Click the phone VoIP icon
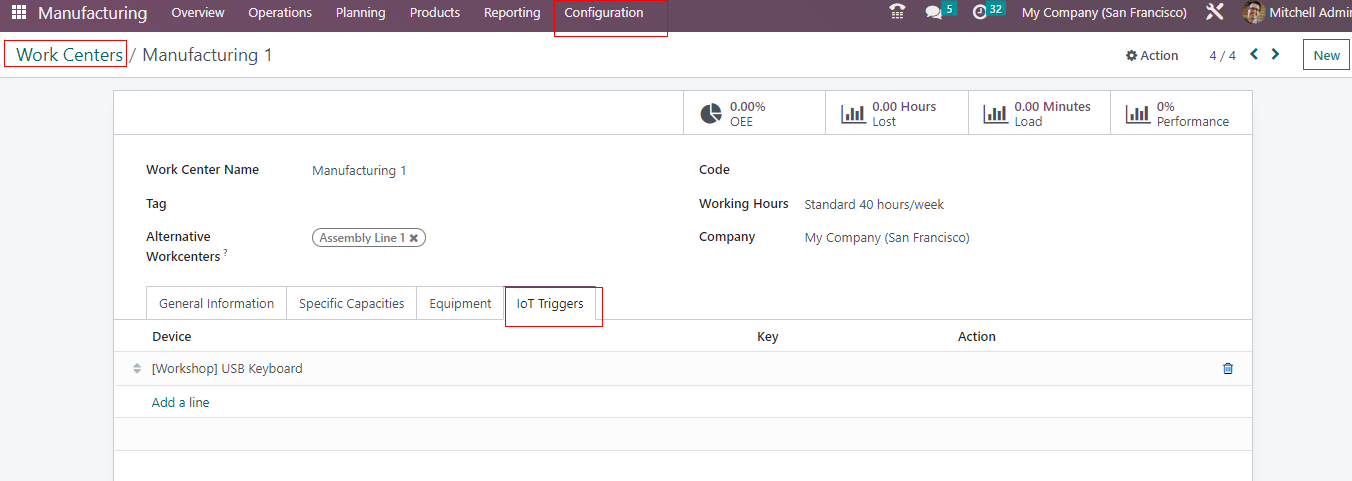The width and height of the screenshot is (1352, 481). [897, 13]
